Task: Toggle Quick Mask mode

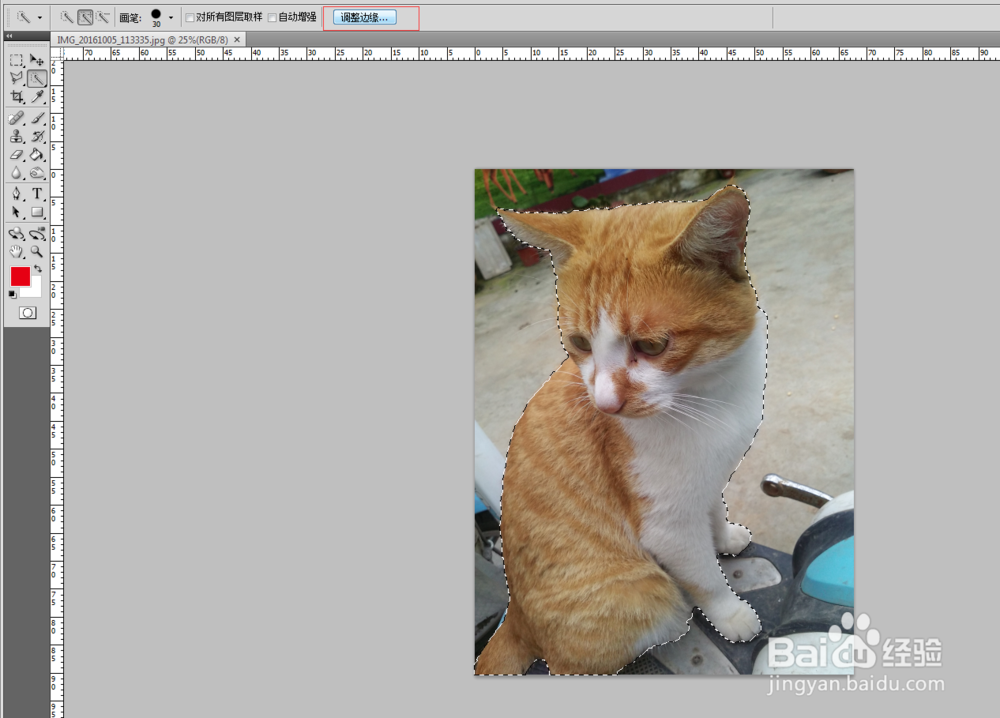Action: coord(27,312)
